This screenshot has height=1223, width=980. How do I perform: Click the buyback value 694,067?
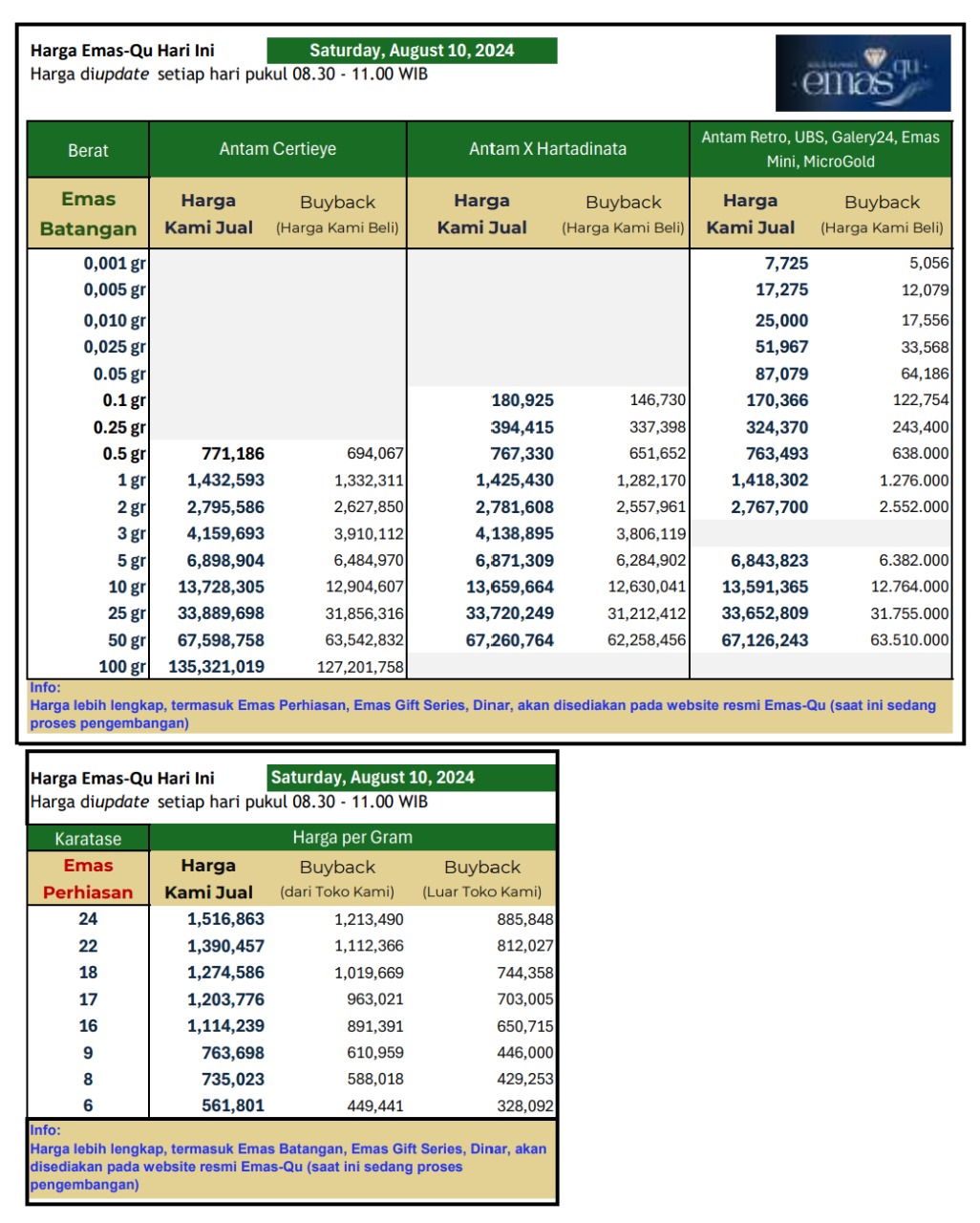[x=375, y=454]
